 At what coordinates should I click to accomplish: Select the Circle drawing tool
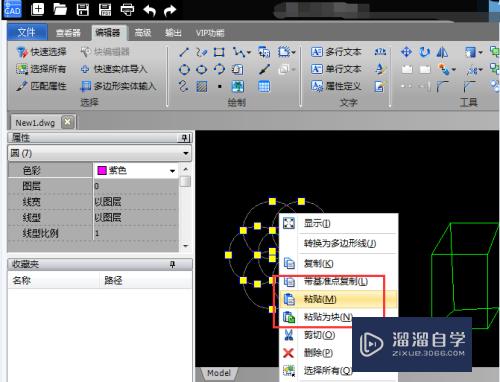(x=184, y=69)
